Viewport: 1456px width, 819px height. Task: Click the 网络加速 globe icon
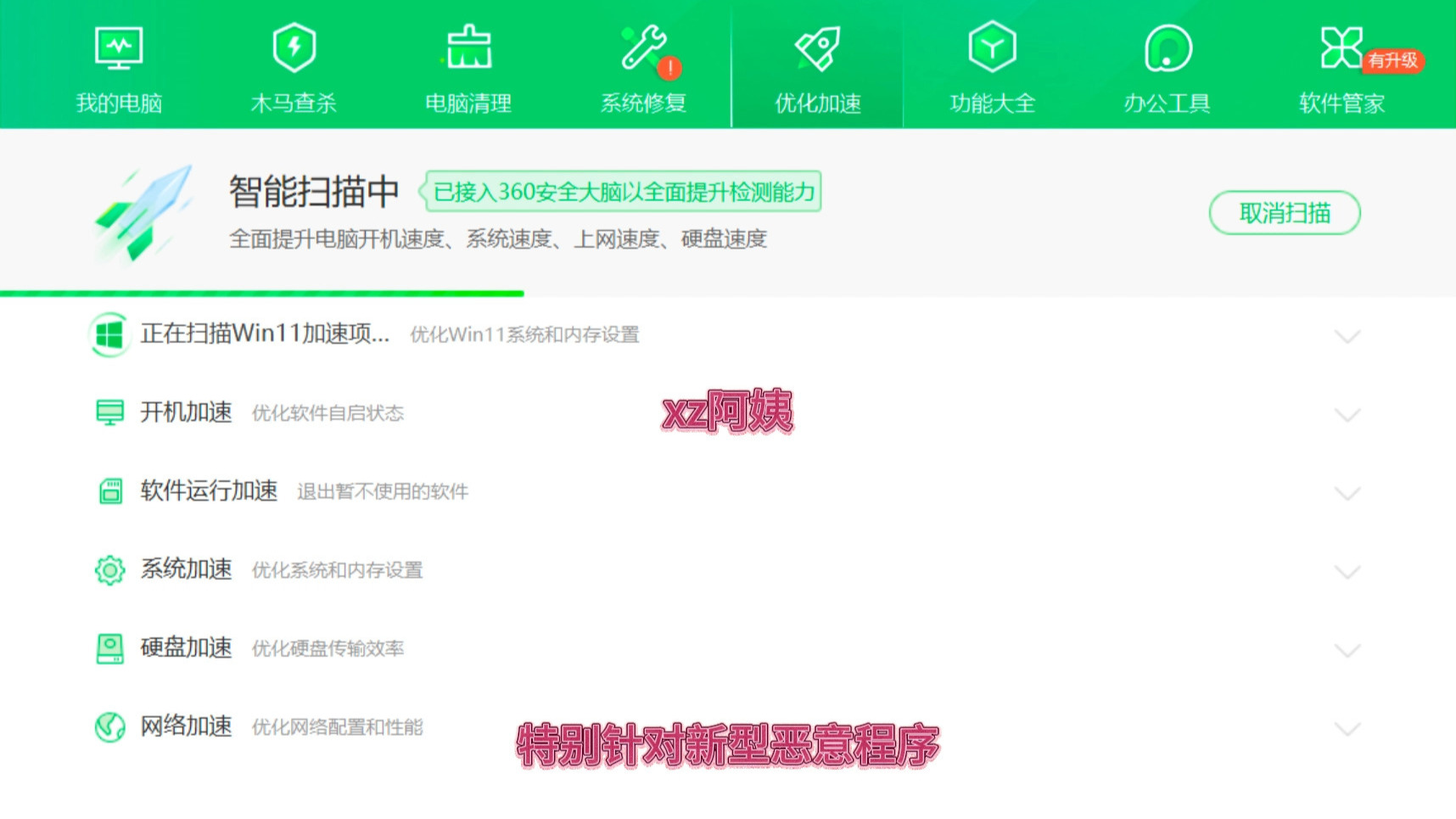[109, 726]
